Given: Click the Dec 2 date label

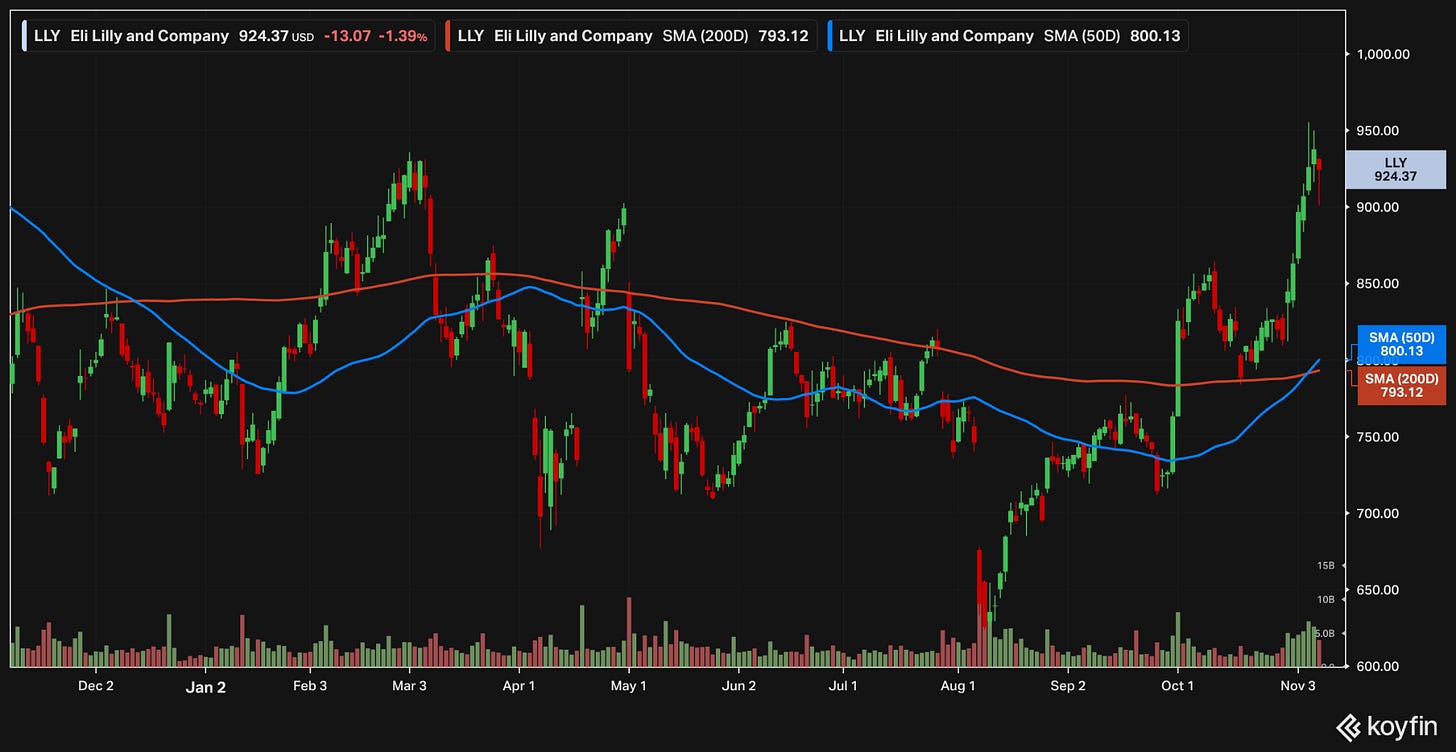Looking at the screenshot, I should 96,686.
